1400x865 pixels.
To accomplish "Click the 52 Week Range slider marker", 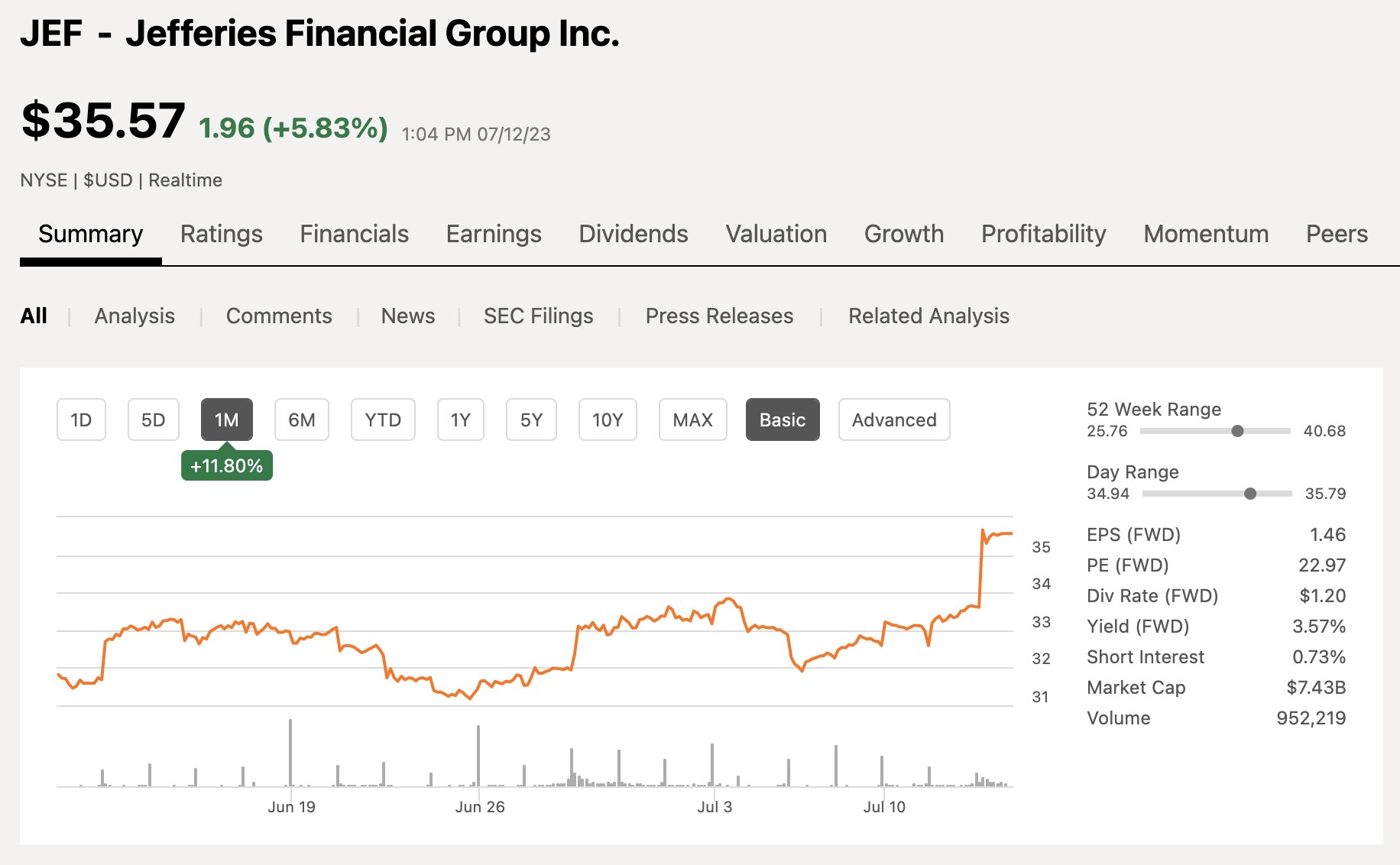I will point(1237,431).
